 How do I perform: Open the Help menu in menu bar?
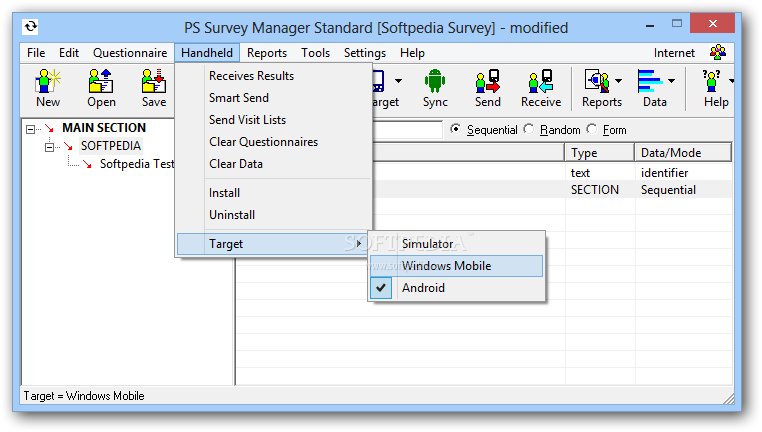412,52
